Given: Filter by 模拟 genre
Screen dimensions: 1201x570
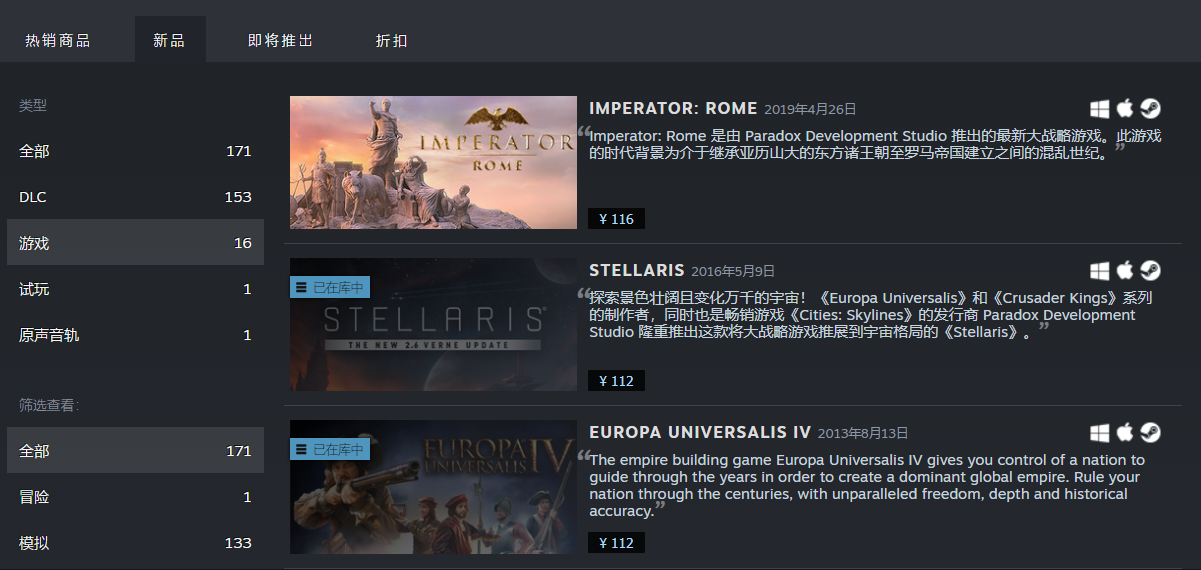Looking at the screenshot, I should pos(135,543).
